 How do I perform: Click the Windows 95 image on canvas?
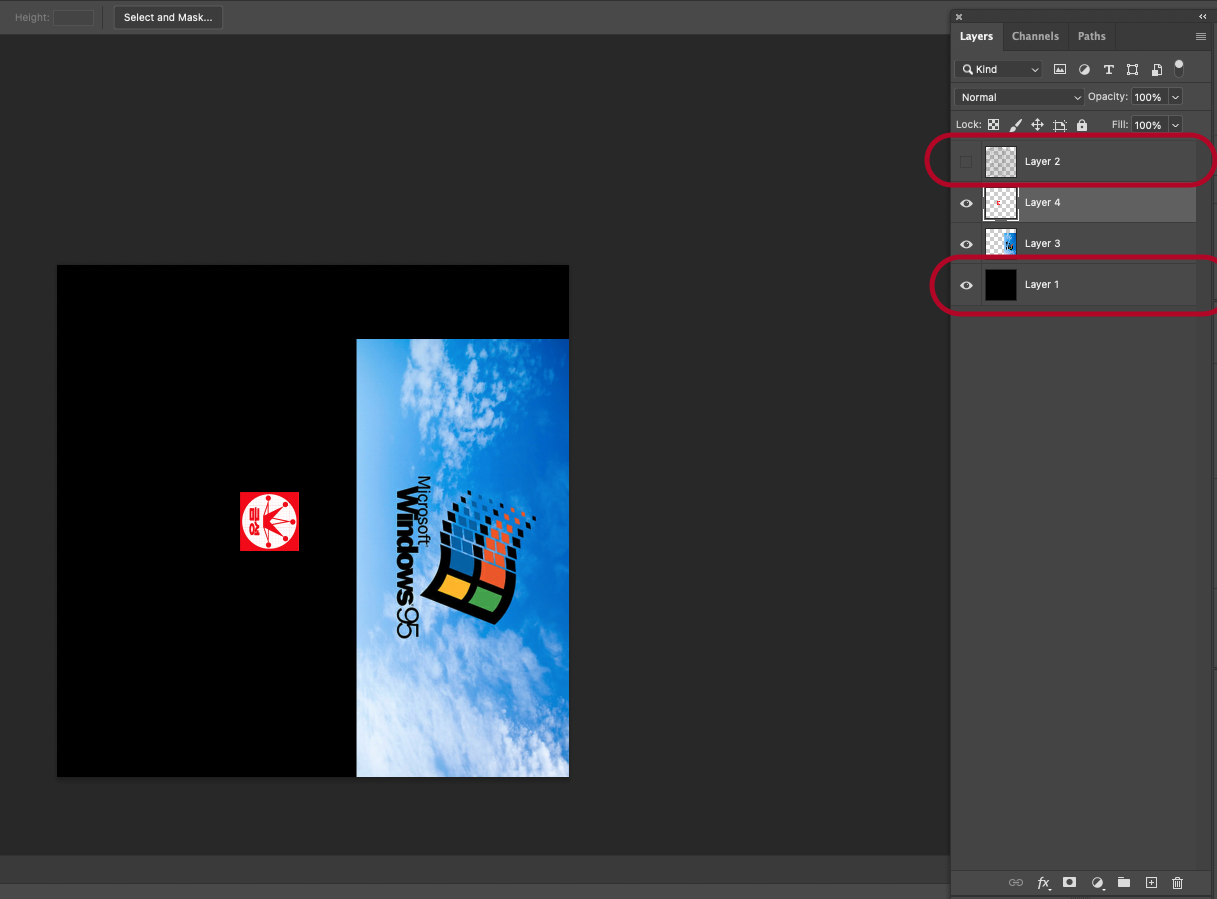(x=463, y=558)
